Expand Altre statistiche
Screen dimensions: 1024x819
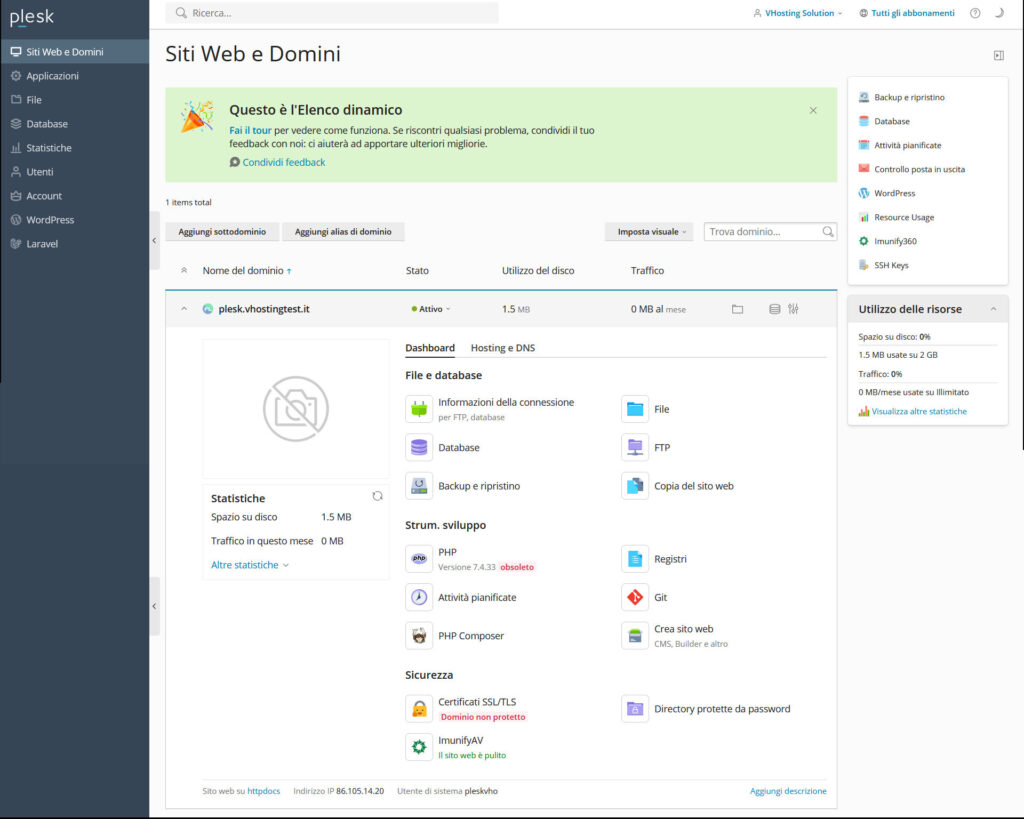coord(249,565)
